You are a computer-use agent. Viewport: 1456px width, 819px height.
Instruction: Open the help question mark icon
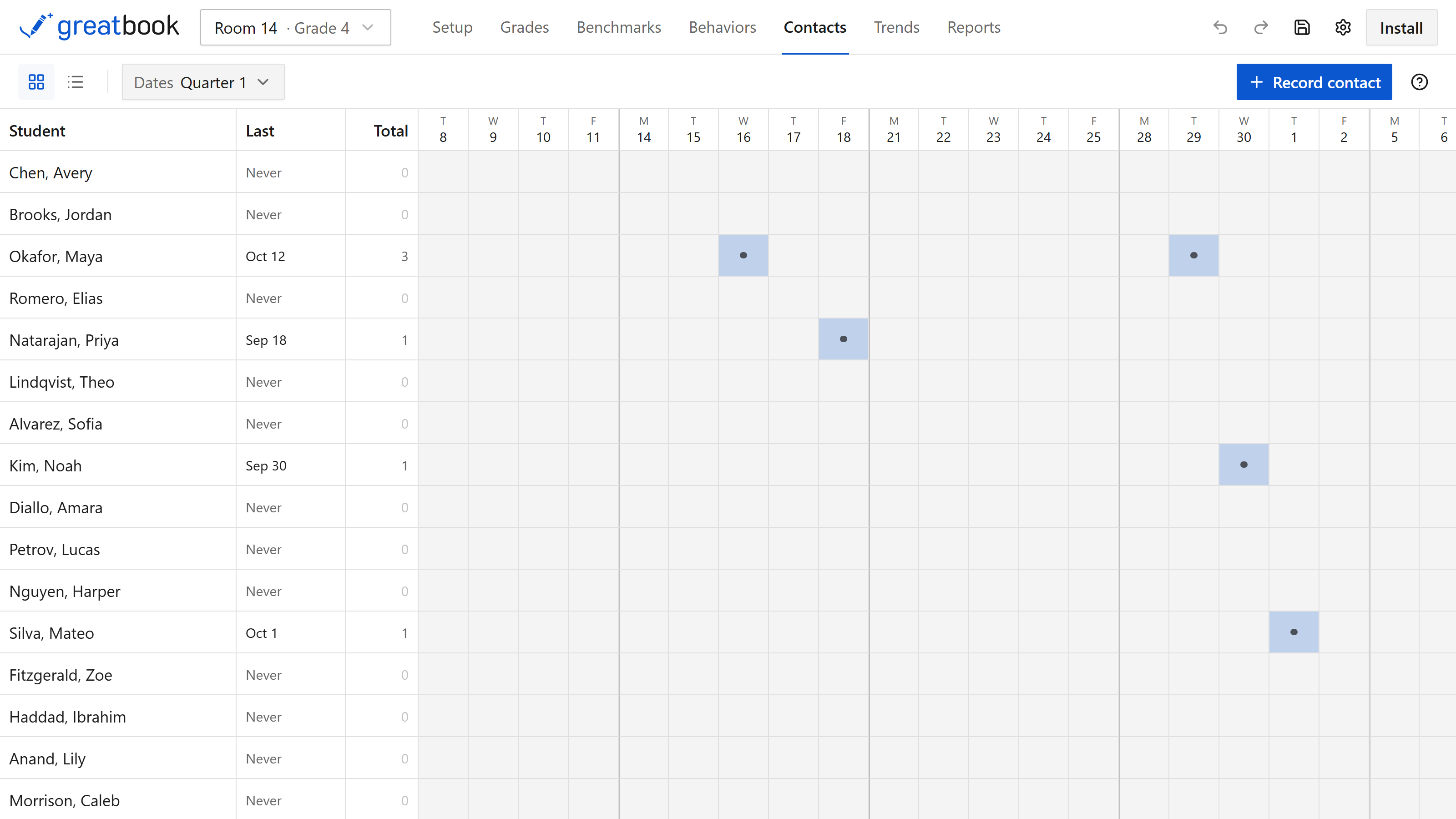(x=1419, y=82)
